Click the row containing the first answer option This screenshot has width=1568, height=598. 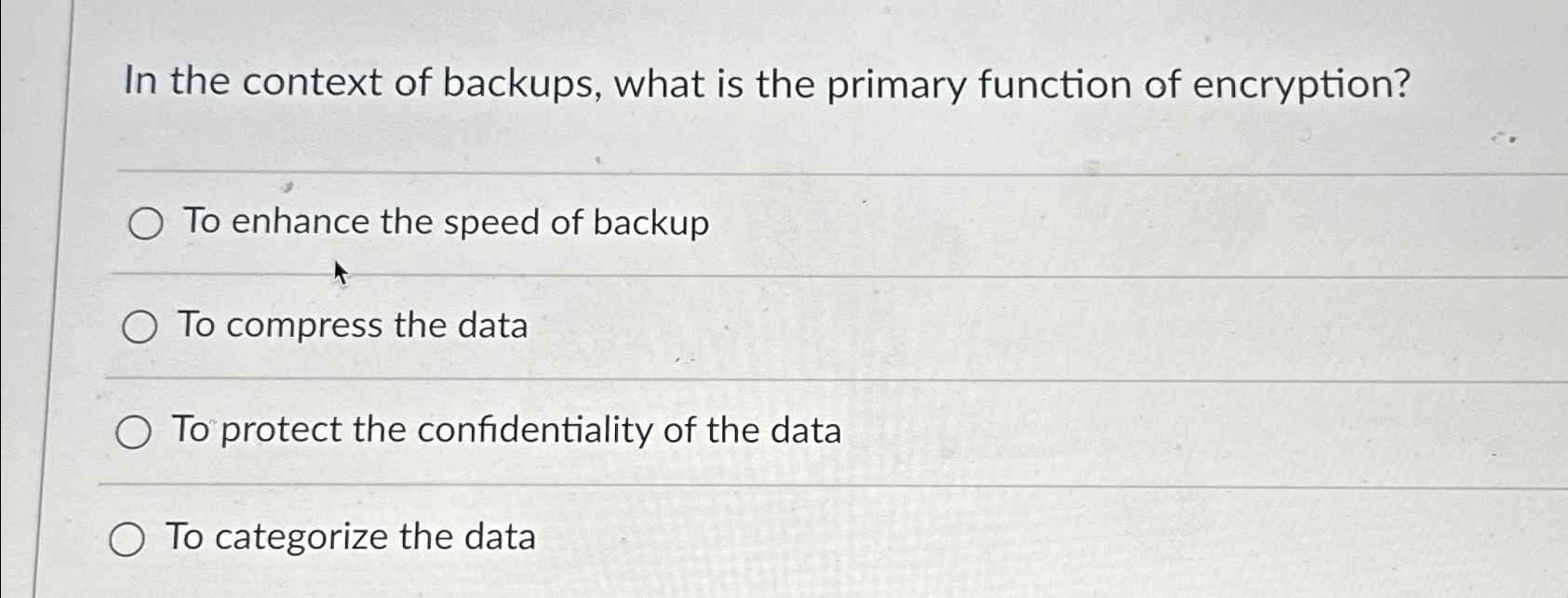[651, 223]
